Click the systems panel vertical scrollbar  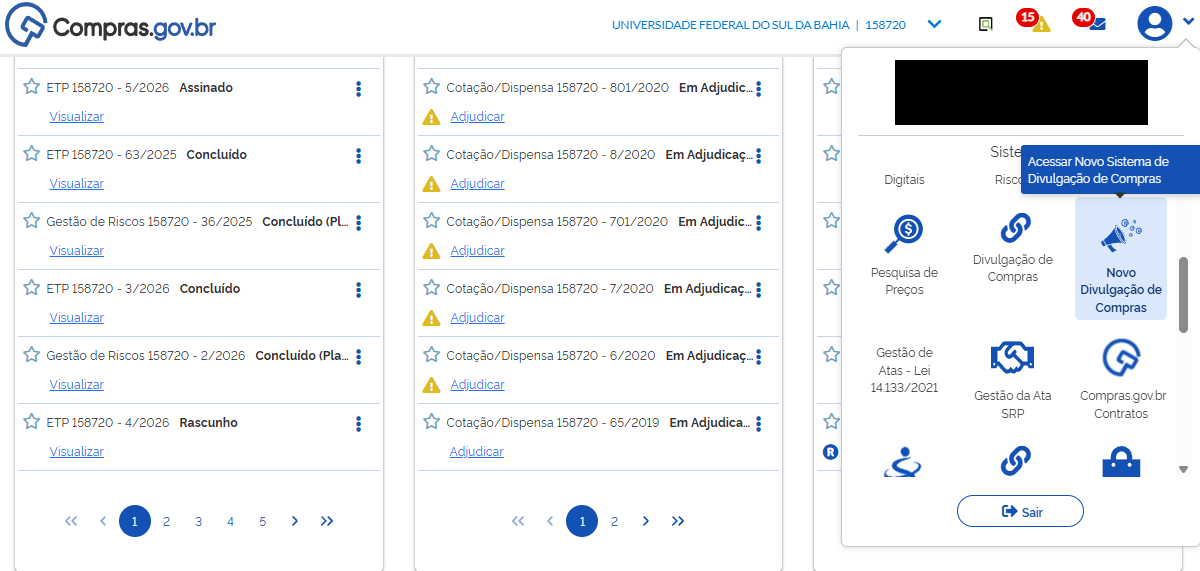(x=1183, y=294)
